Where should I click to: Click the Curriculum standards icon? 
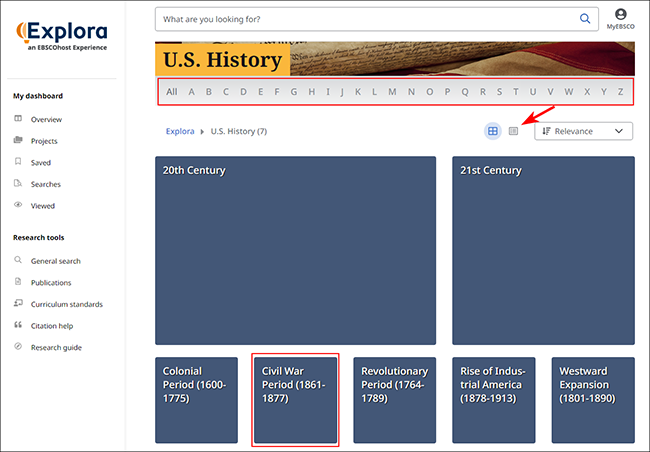point(18,303)
